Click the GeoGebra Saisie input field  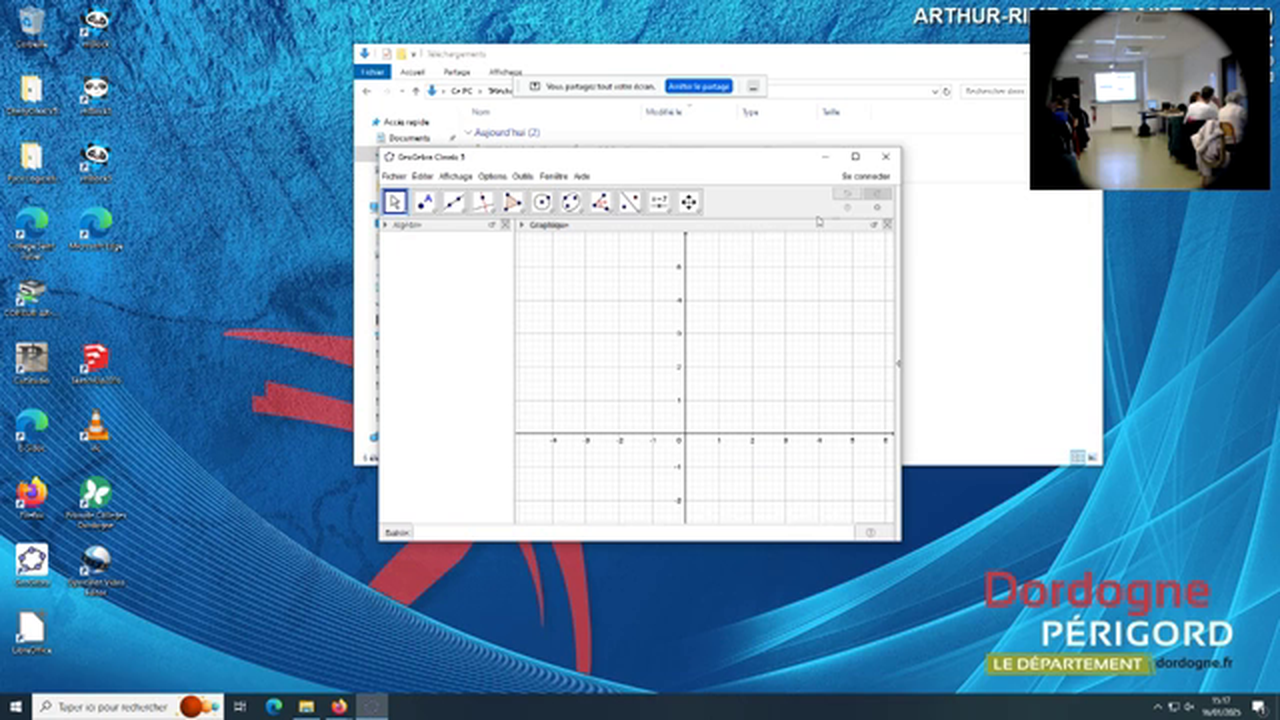tap(635, 533)
